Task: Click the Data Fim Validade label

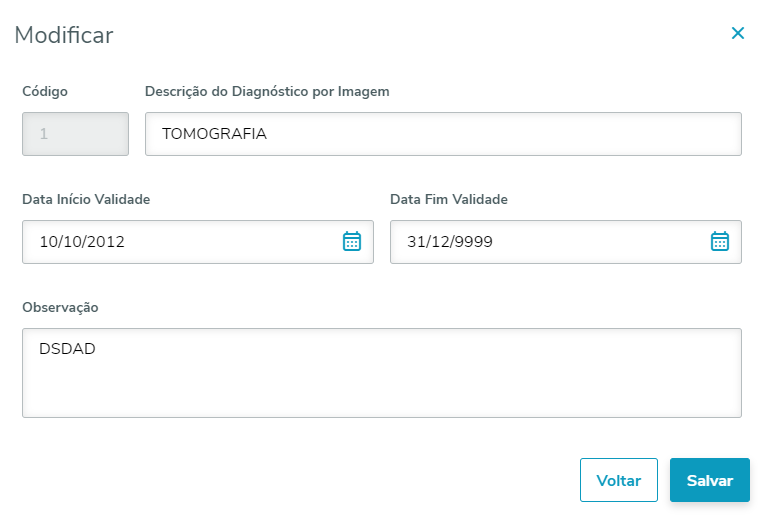Action: (449, 199)
